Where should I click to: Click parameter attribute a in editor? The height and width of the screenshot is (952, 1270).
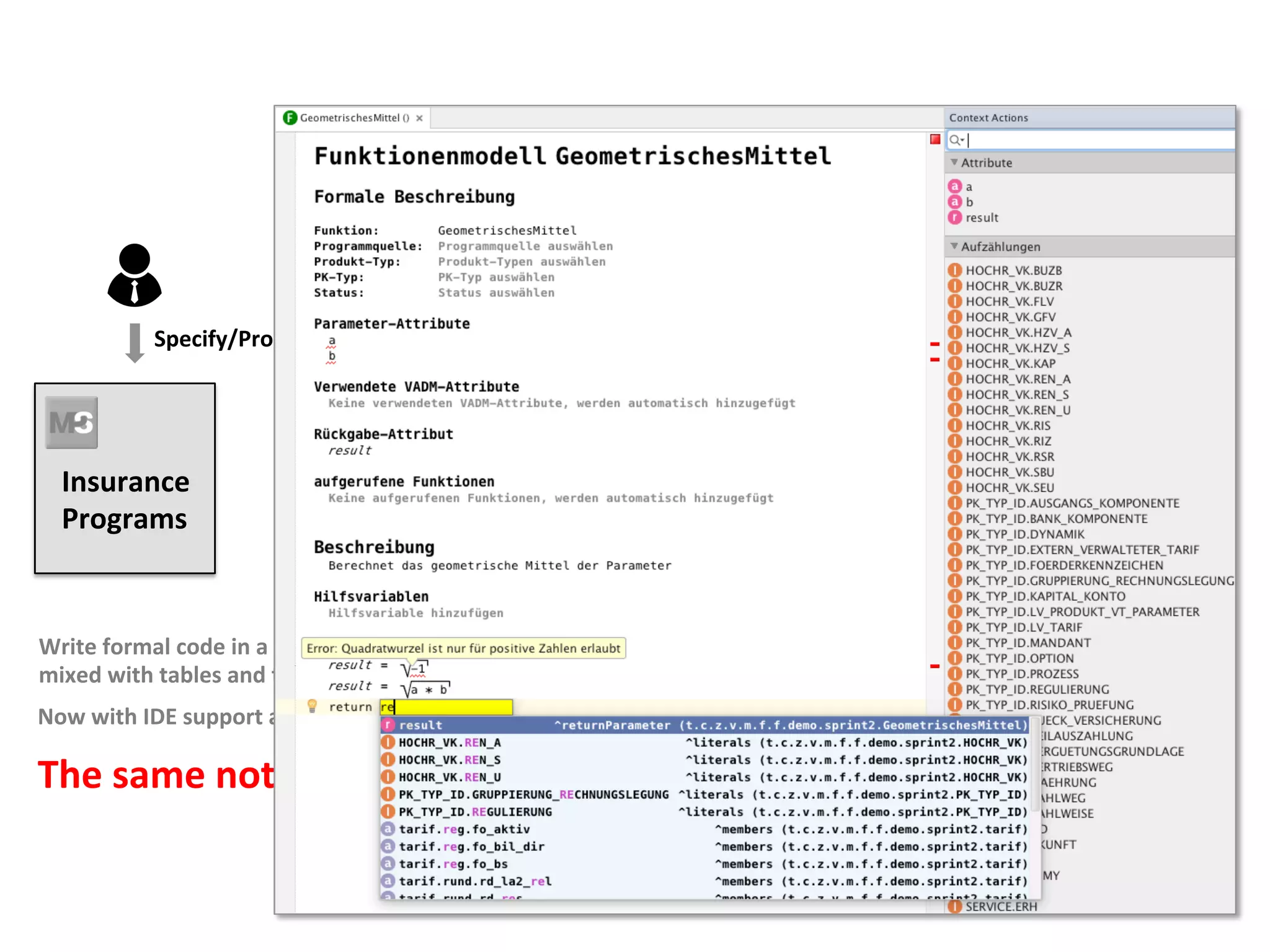click(332, 341)
